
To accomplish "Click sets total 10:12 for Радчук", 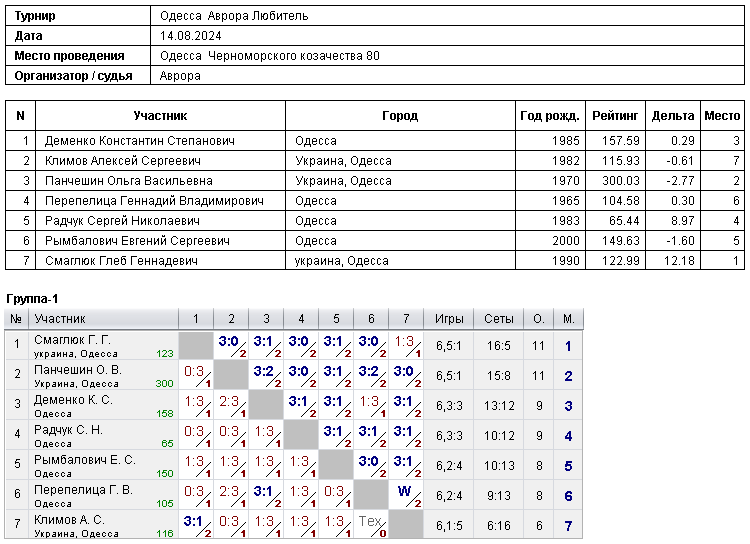I will [498, 436].
